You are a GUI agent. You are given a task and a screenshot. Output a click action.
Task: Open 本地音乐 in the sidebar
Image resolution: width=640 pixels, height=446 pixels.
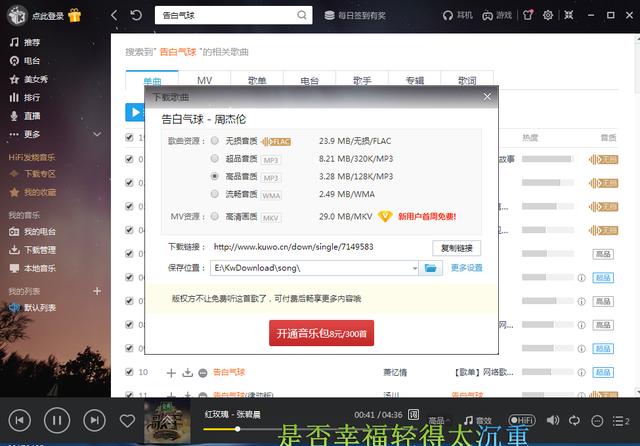pos(33,268)
